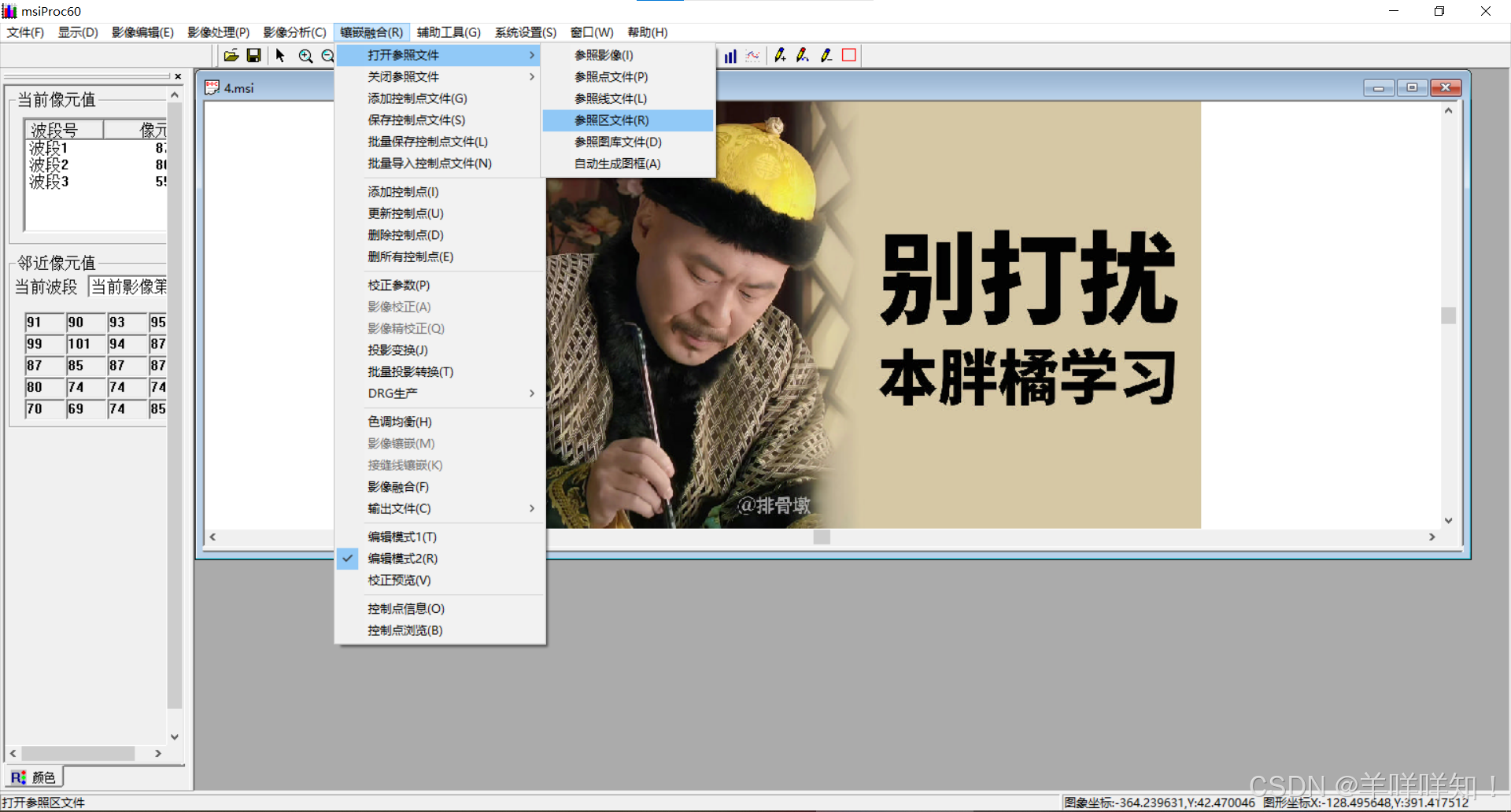Click the curve profile chart icon
The height and width of the screenshot is (812, 1511).
(x=753, y=56)
